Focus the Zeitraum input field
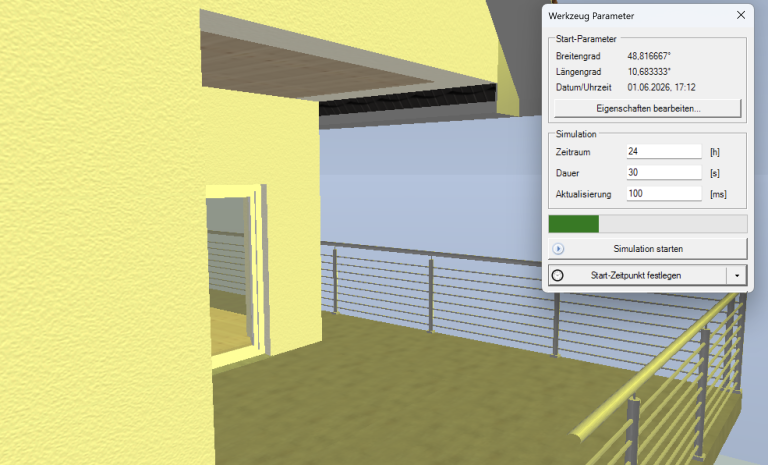Viewport: 768px width, 465px height. [x=663, y=151]
